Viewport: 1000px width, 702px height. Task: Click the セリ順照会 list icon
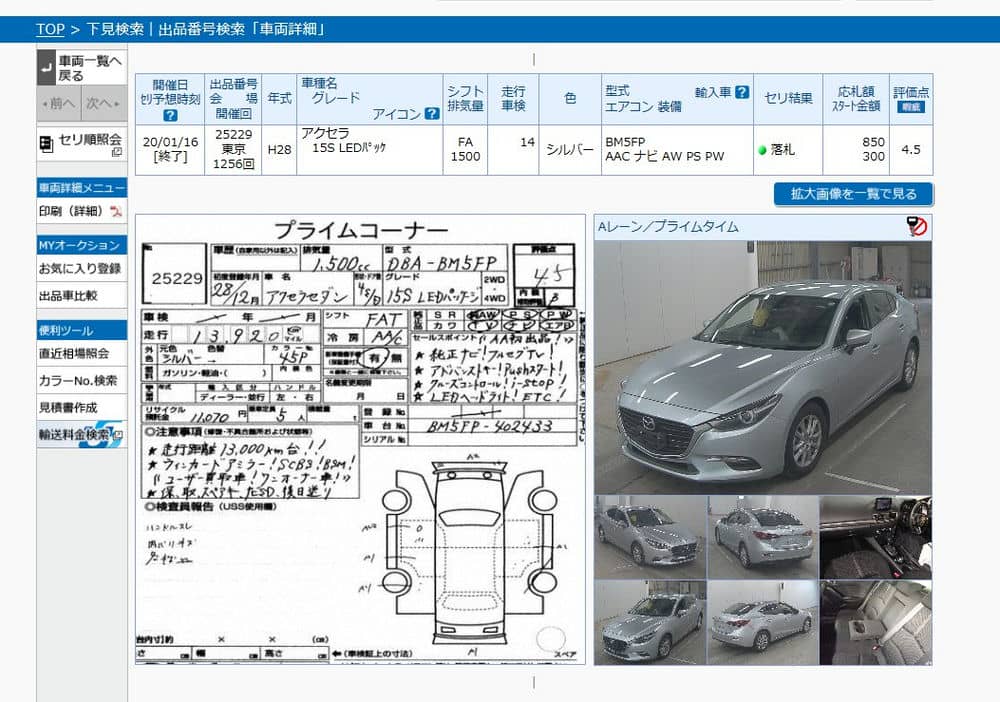pyautogui.click(x=46, y=144)
